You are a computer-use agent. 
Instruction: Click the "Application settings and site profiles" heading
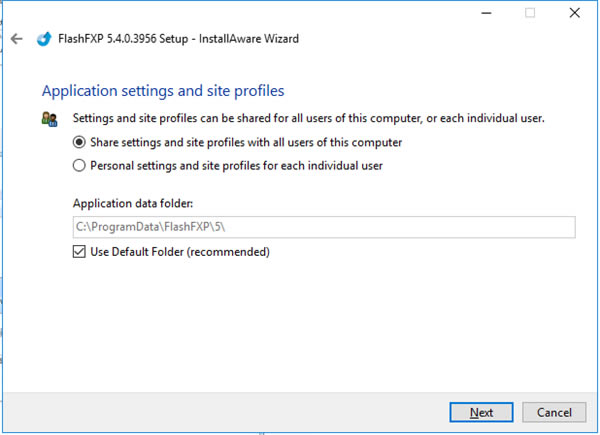coord(163,91)
